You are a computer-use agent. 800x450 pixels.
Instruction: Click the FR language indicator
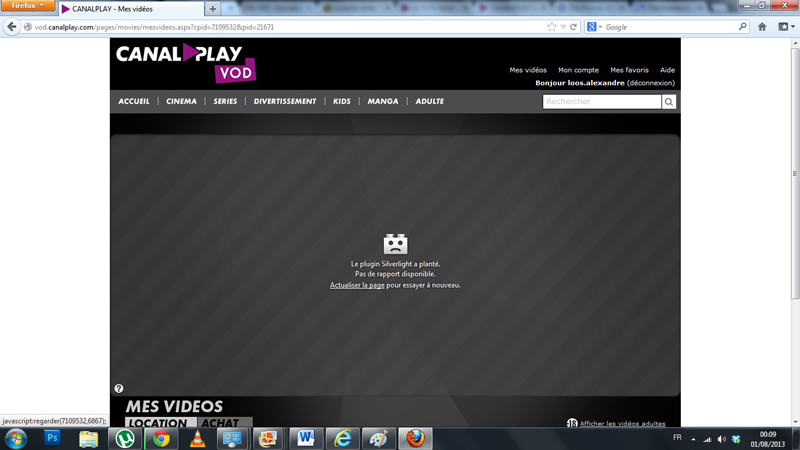pyautogui.click(x=677, y=437)
